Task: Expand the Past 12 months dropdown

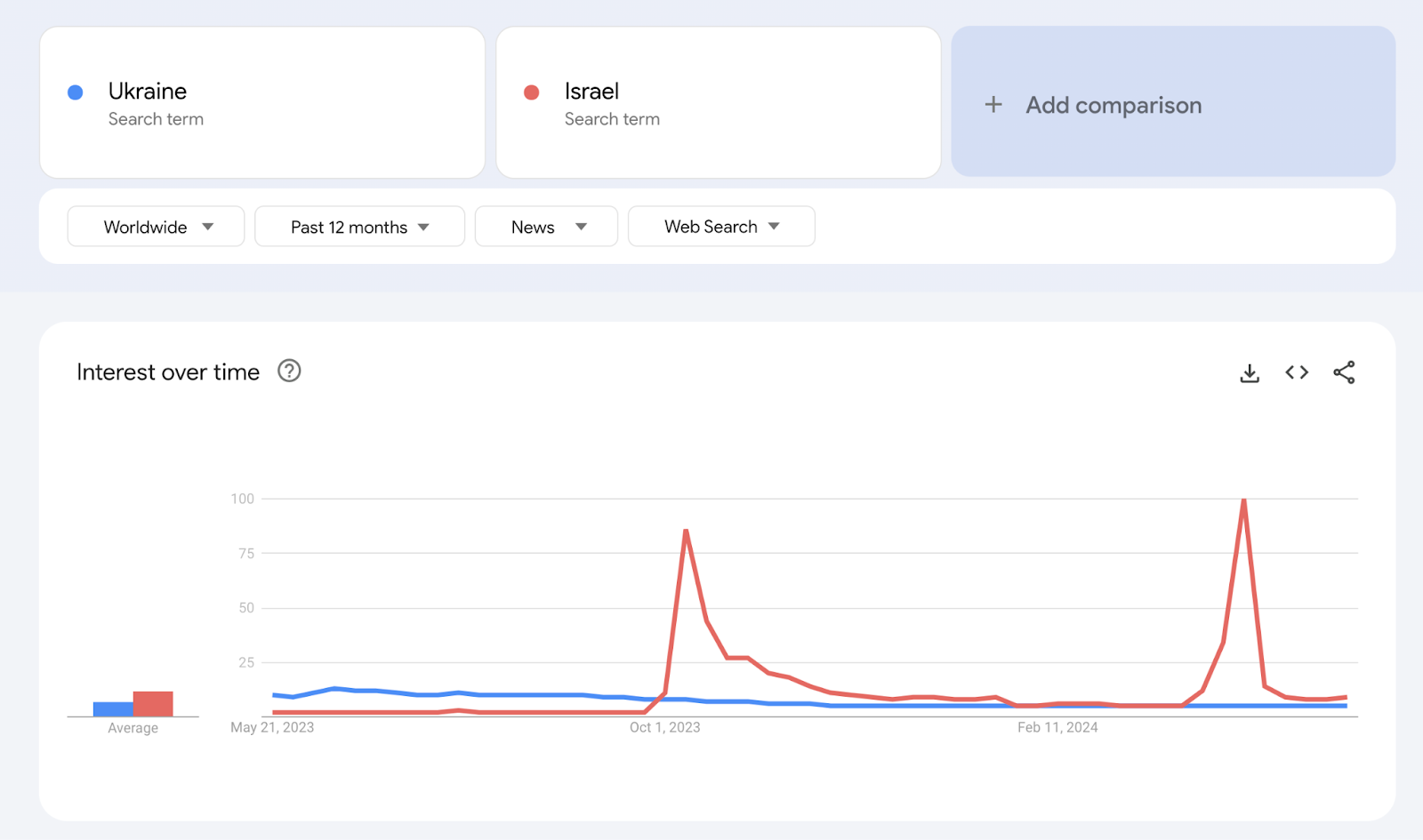Action: (359, 227)
